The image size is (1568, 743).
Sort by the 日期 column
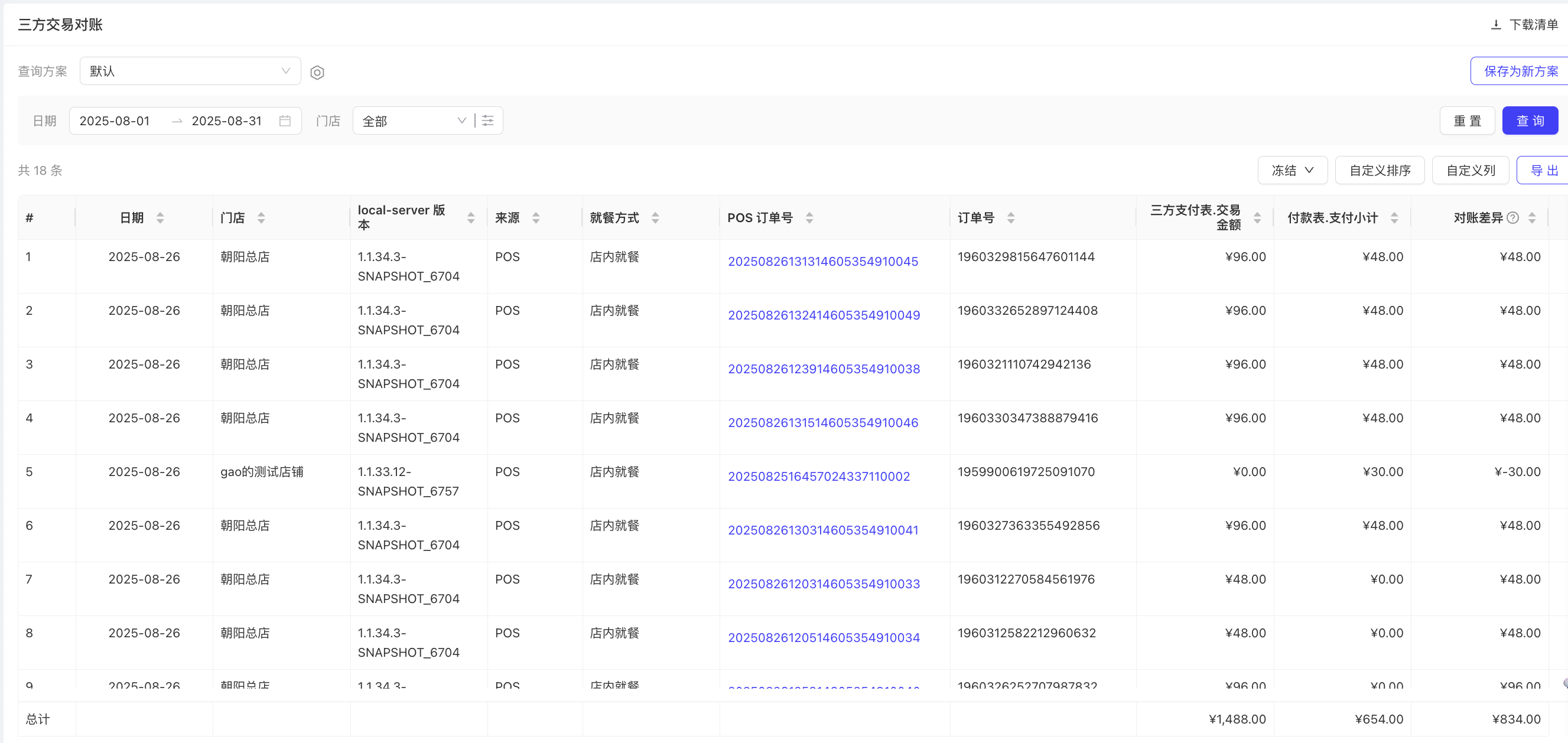(x=160, y=218)
